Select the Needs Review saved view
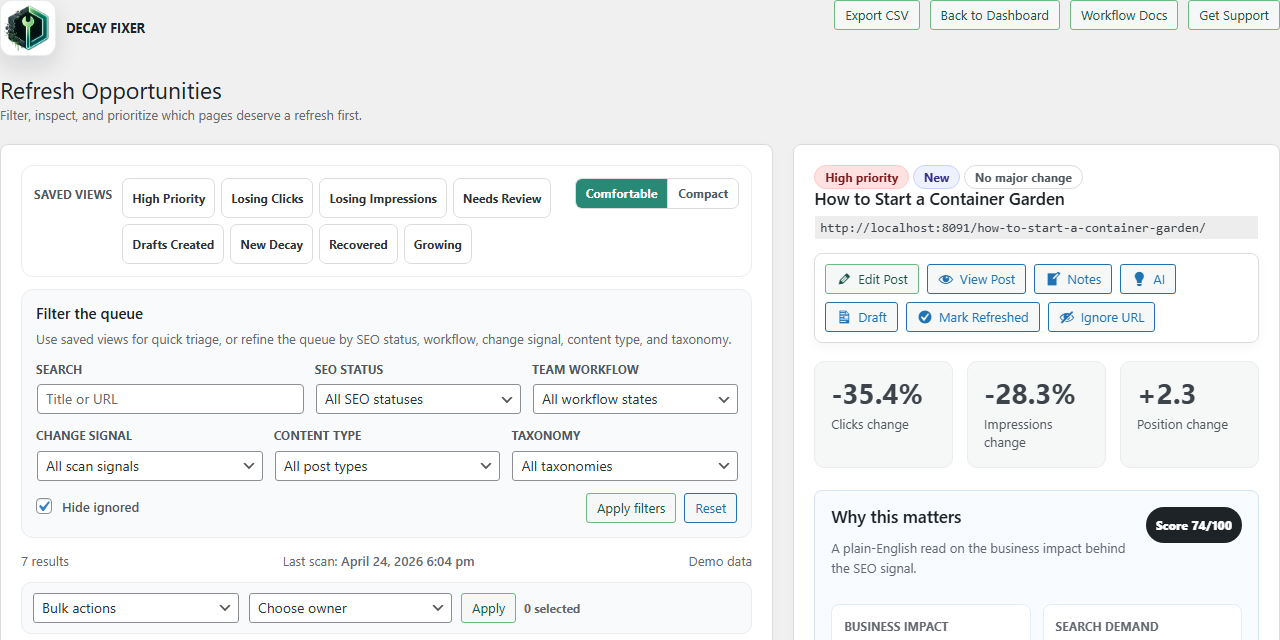Image resolution: width=1280 pixels, height=640 pixels. point(502,199)
